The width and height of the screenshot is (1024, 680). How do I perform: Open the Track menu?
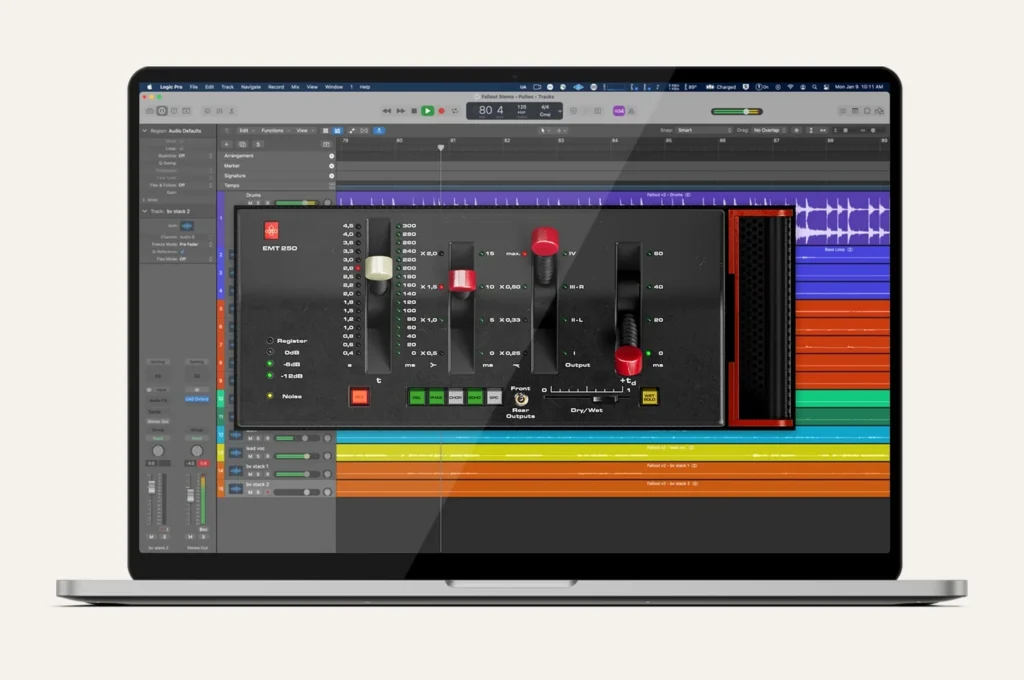coord(227,87)
